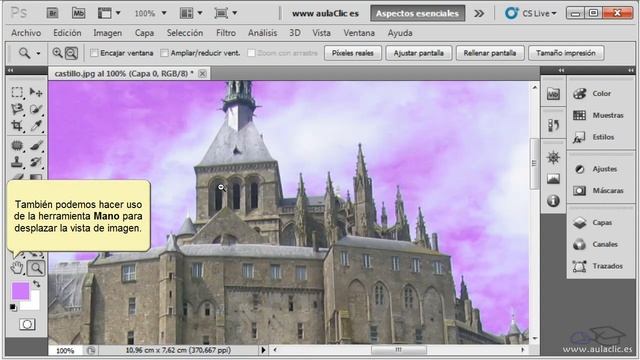Open the Info panel icon
Image resolution: width=640 pixels, height=360 pixels.
(553, 200)
